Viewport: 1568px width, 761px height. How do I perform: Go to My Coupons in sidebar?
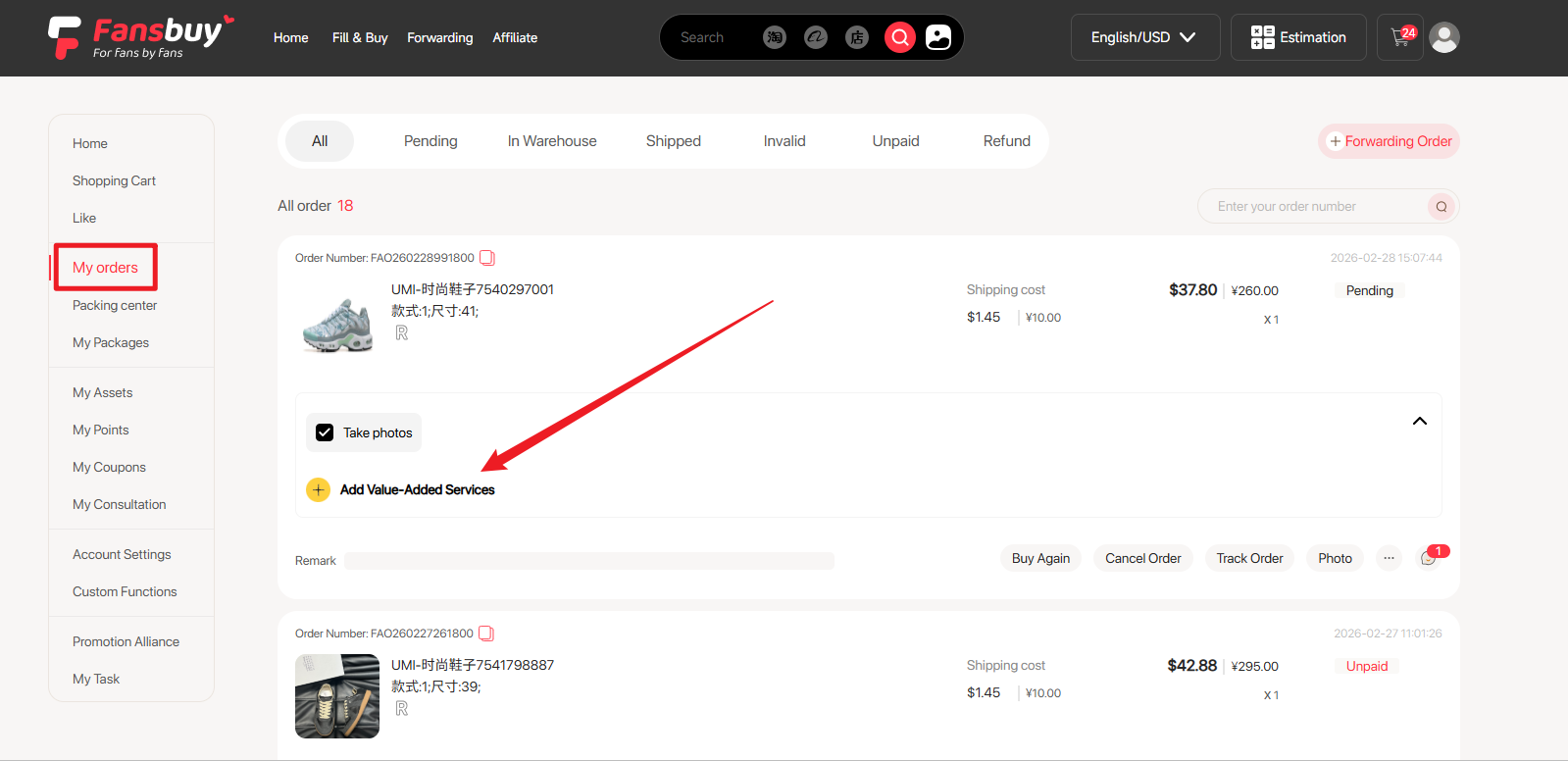[x=109, y=467]
